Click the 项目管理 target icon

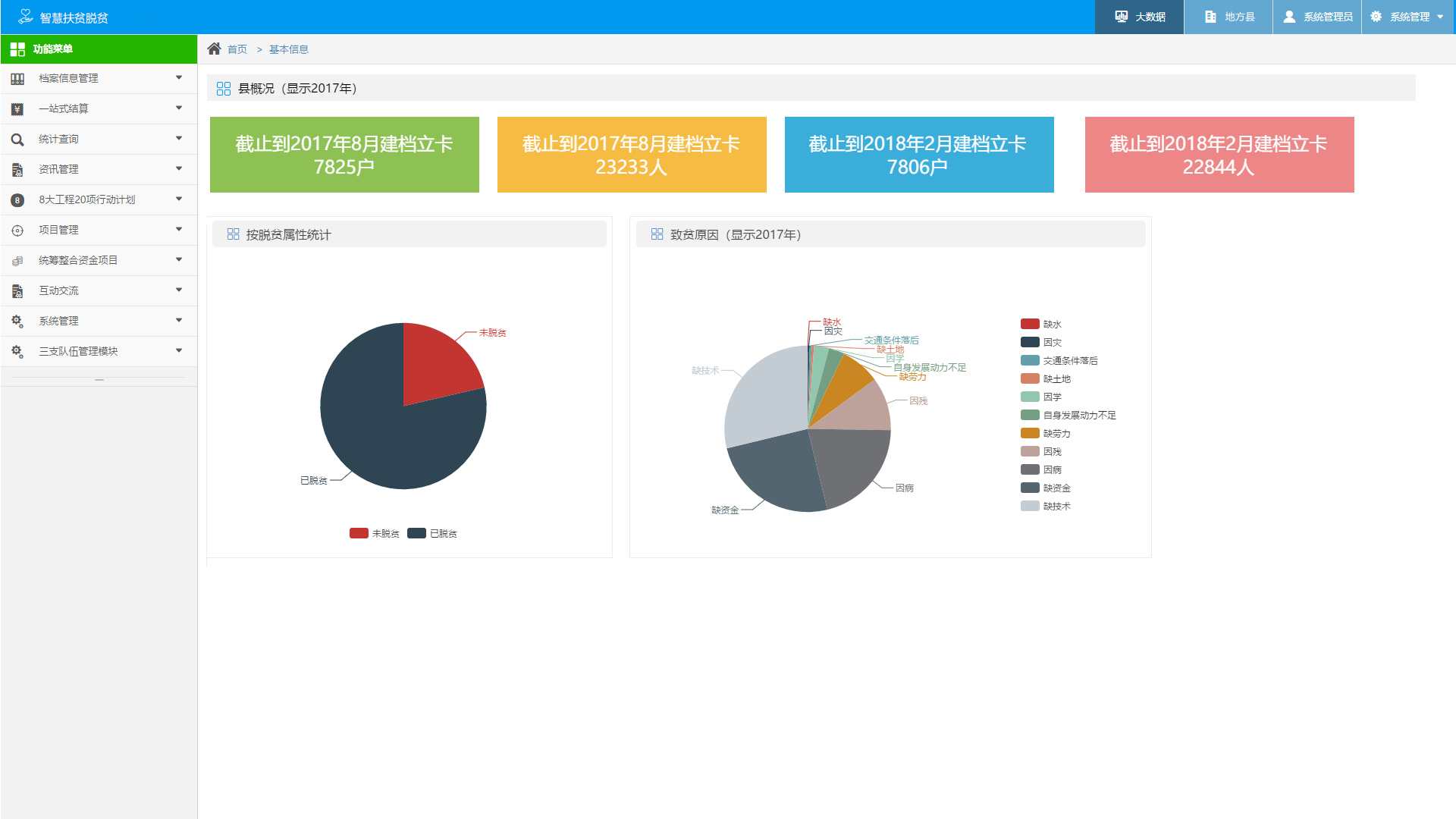pos(17,231)
